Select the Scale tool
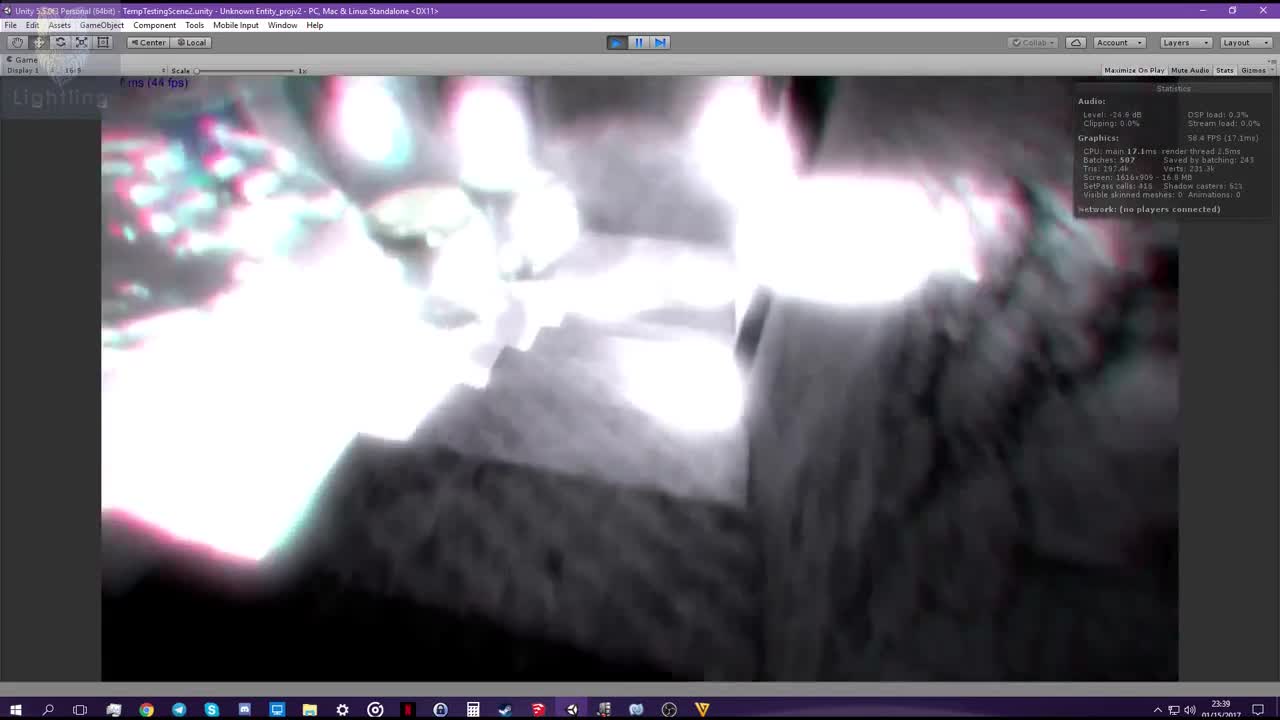Viewport: 1280px width, 720px height. [x=81, y=42]
